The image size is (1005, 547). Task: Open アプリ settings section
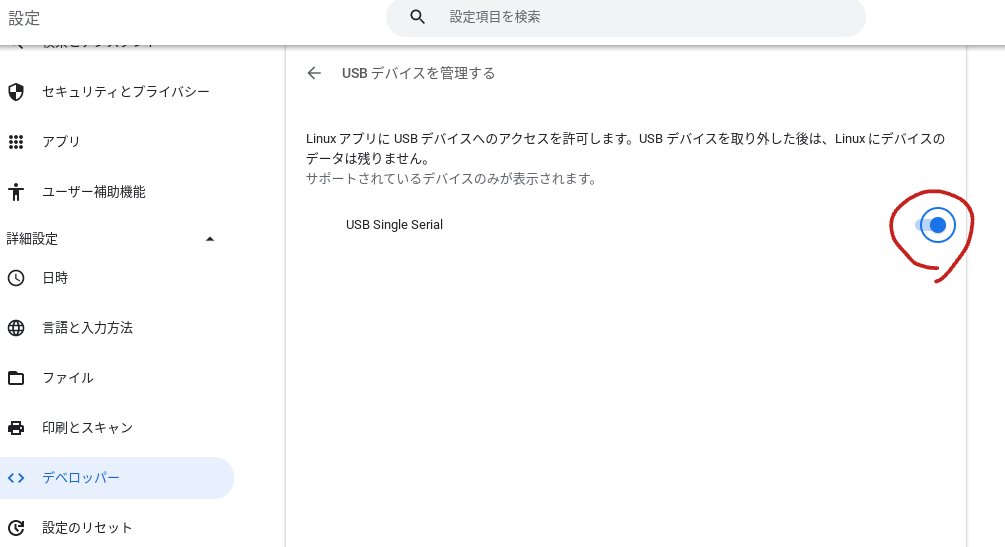pyautogui.click(x=61, y=142)
